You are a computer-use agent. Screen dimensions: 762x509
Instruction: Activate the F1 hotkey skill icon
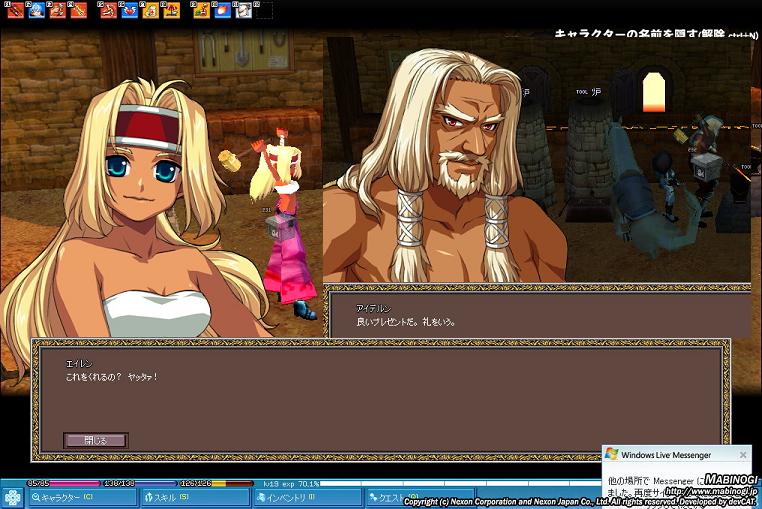[16, 10]
